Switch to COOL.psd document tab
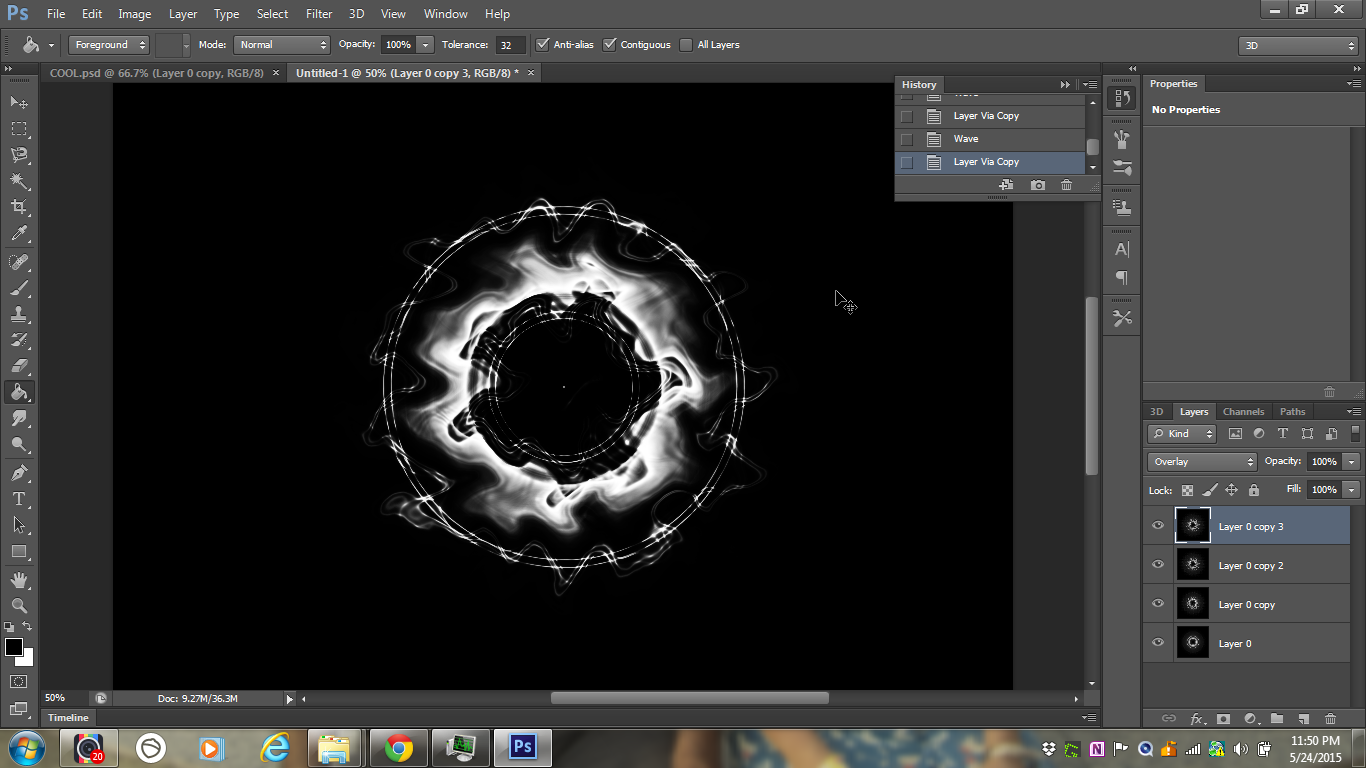The width and height of the screenshot is (1366, 768). pos(157,73)
